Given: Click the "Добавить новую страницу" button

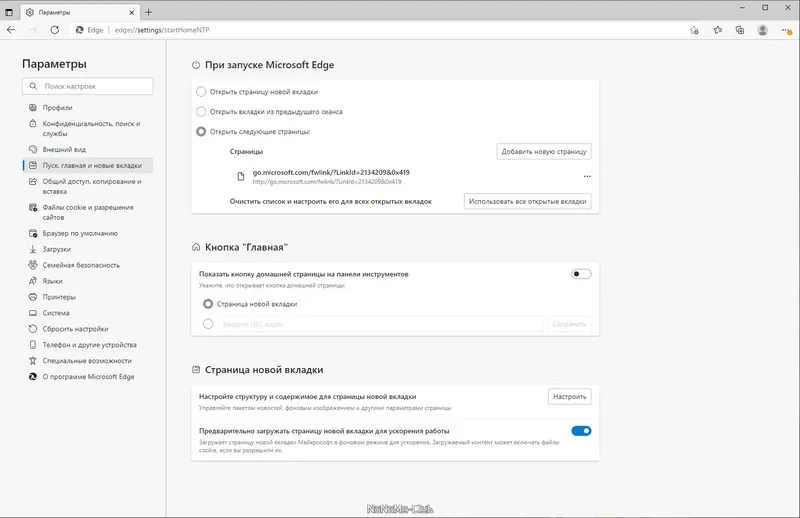Looking at the screenshot, I should tap(544, 152).
